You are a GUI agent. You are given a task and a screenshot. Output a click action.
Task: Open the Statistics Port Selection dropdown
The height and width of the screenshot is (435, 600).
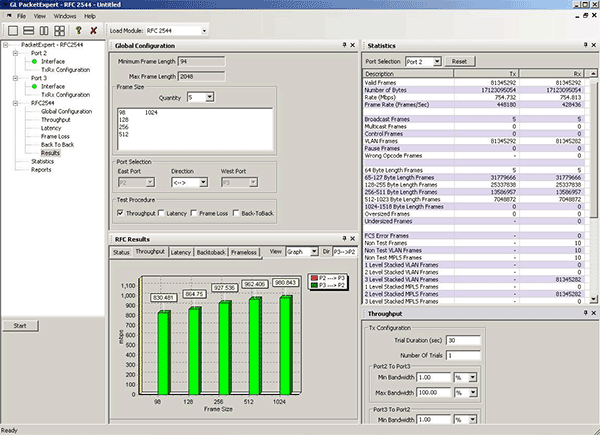tap(437, 61)
